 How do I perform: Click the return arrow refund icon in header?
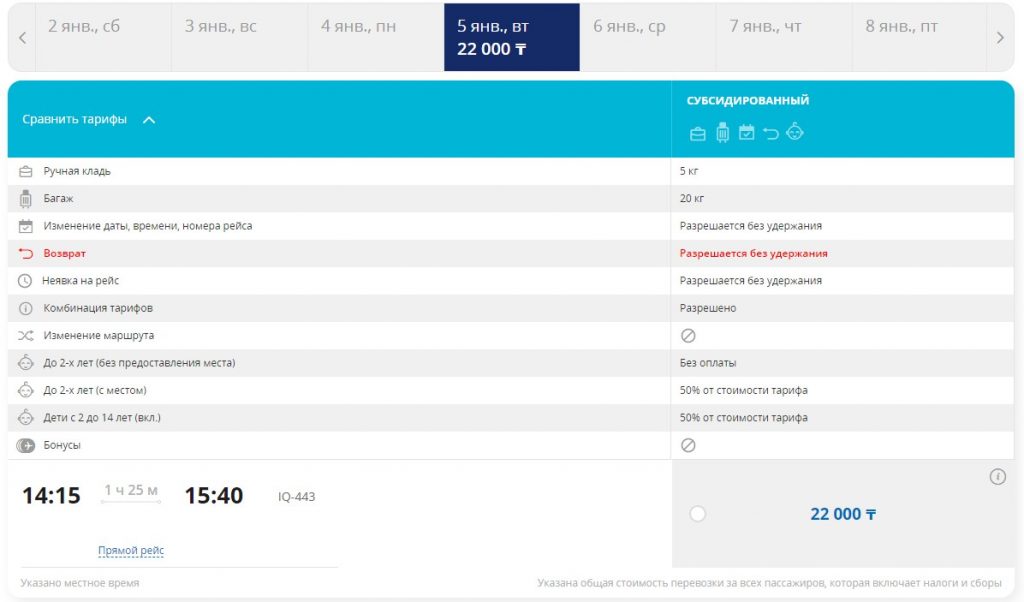tap(770, 133)
